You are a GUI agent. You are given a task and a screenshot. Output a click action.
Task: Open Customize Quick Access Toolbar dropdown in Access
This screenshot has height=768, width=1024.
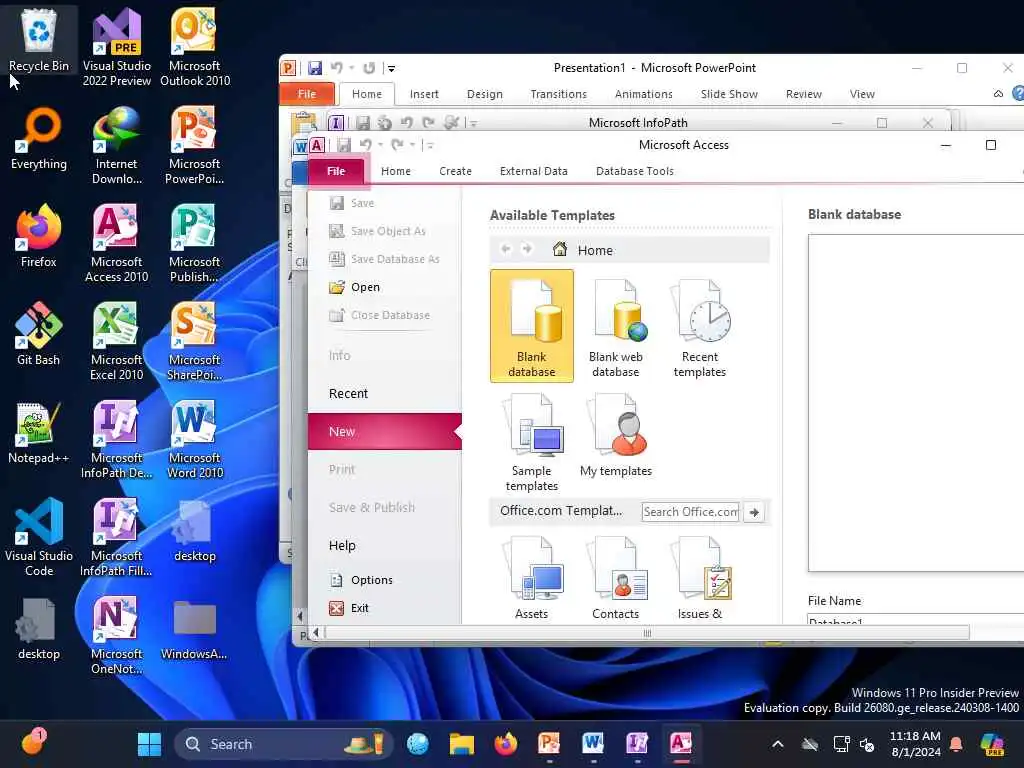click(428, 145)
